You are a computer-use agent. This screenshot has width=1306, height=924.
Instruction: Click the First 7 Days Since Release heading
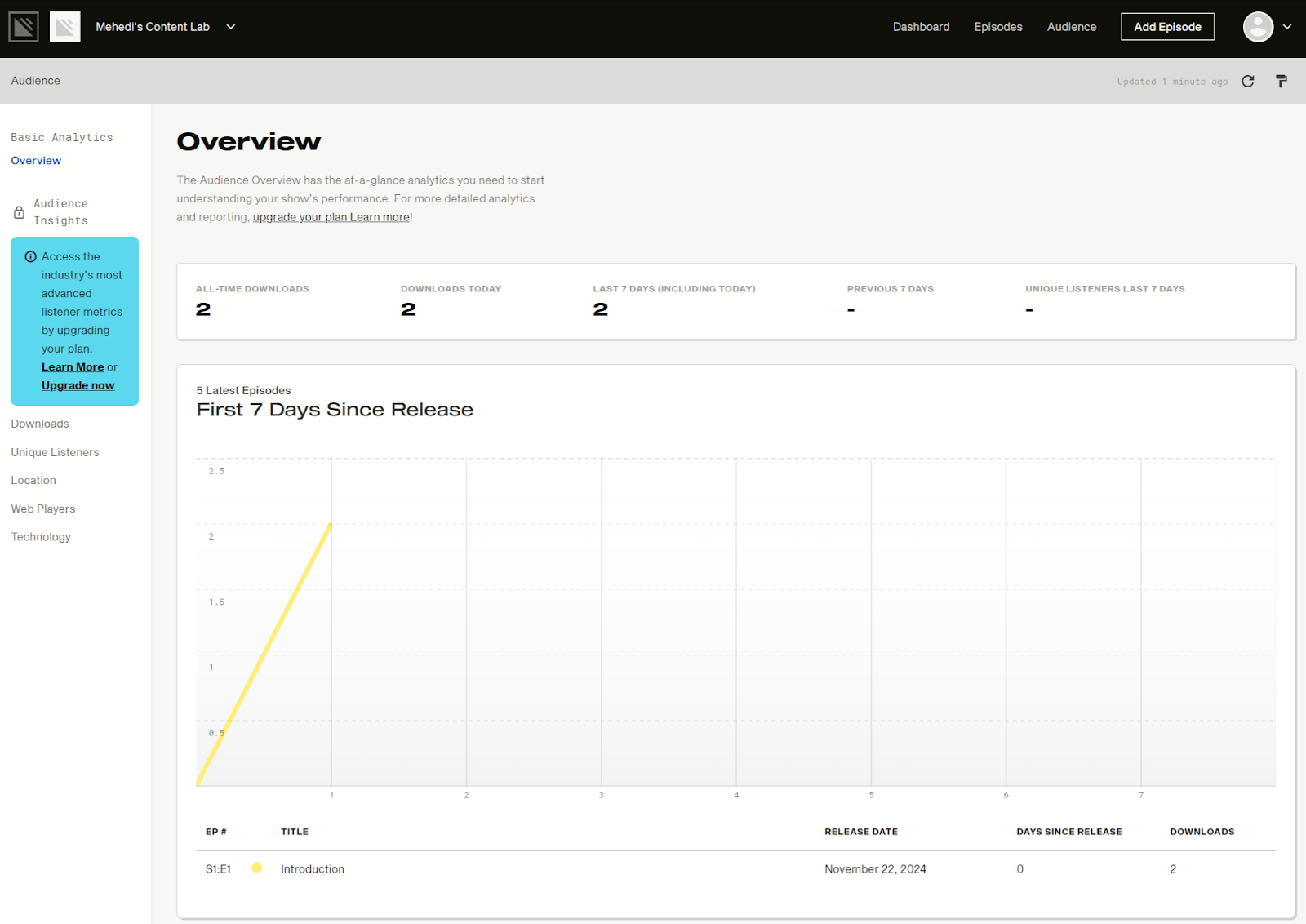click(x=335, y=410)
